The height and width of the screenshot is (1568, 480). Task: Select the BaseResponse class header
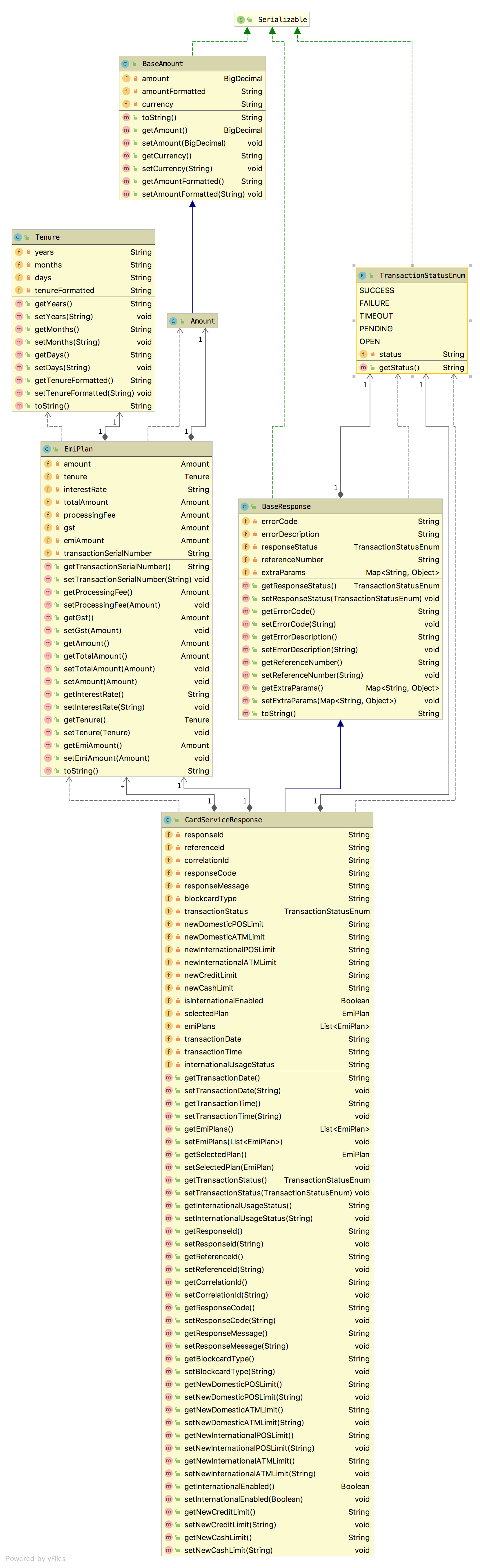click(341, 506)
